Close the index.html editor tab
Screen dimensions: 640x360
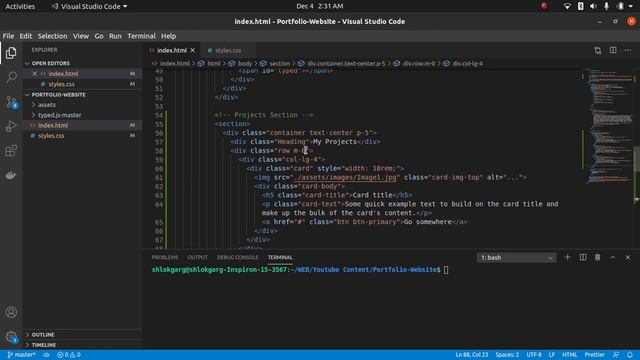[x=193, y=50]
